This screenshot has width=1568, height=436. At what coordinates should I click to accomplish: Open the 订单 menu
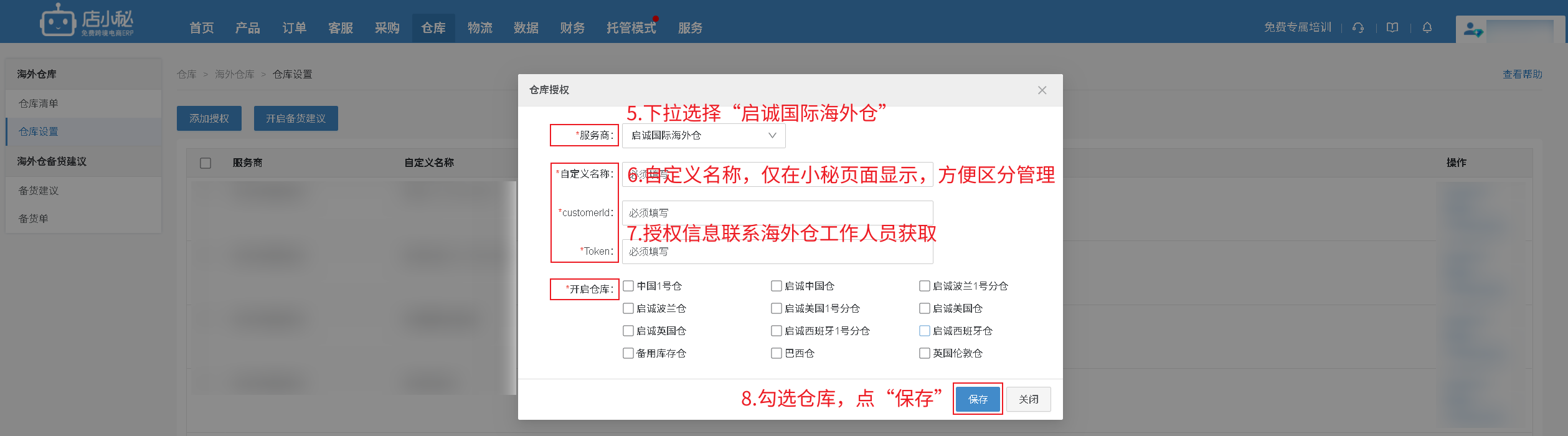294,28
